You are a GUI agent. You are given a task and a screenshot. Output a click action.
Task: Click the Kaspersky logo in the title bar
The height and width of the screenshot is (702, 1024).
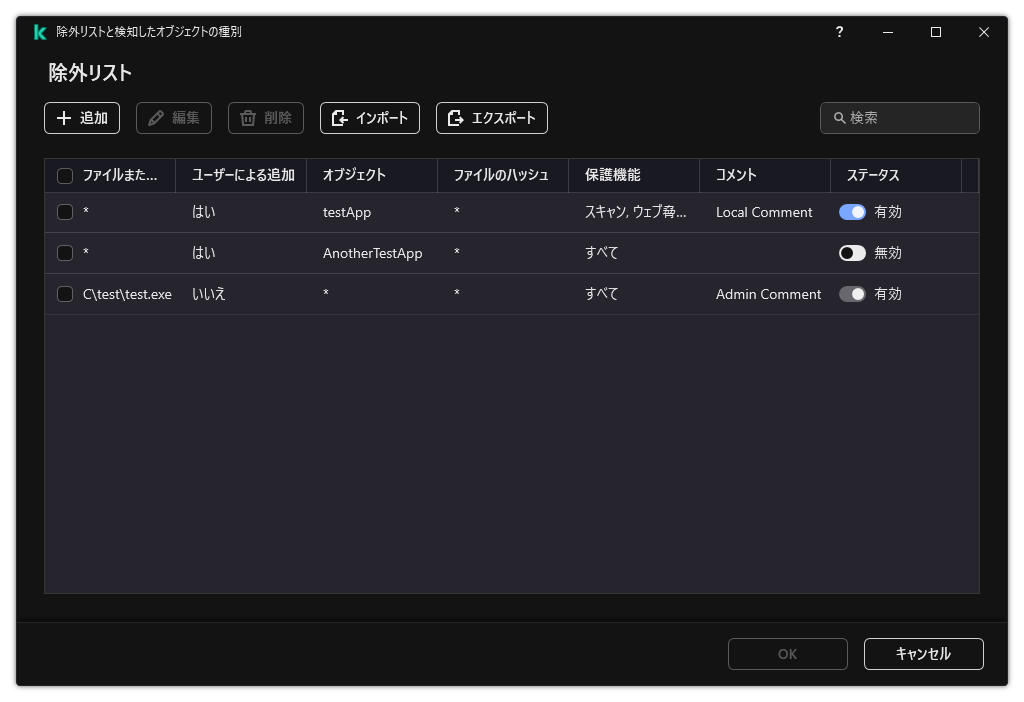pyautogui.click(x=39, y=32)
